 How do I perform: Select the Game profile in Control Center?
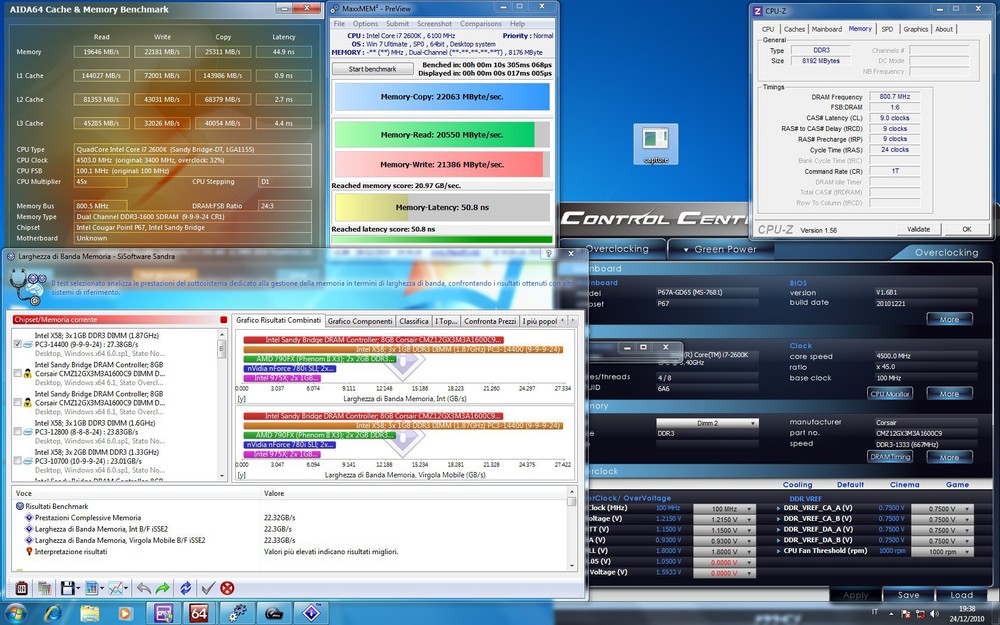click(x=957, y=485)
